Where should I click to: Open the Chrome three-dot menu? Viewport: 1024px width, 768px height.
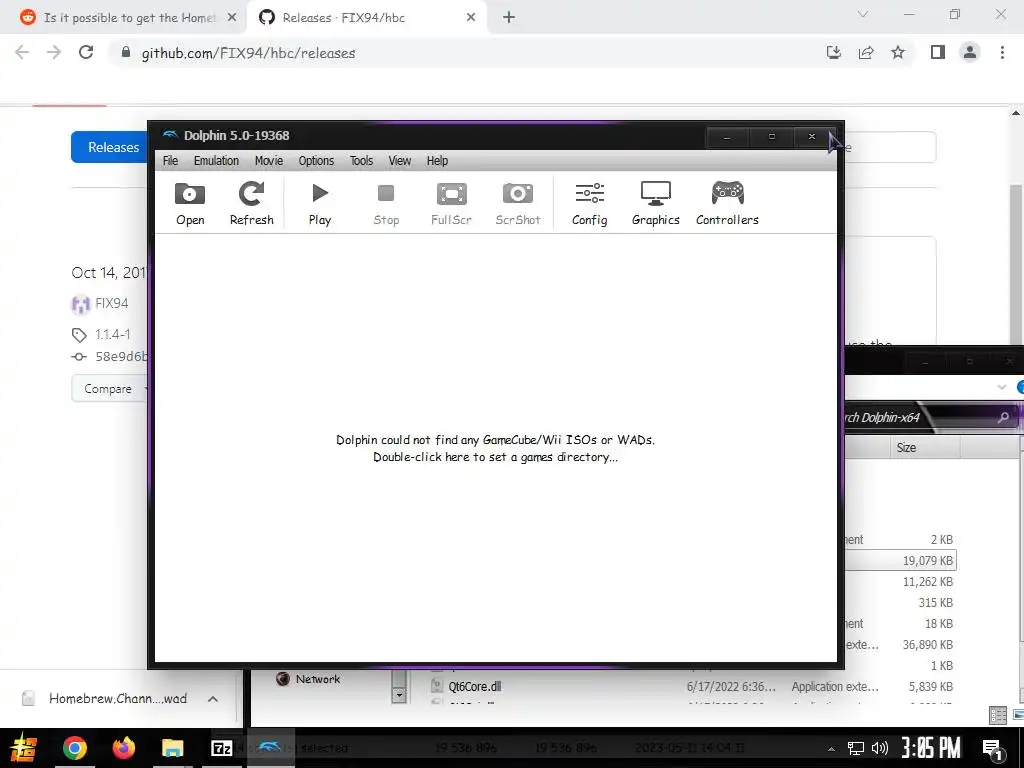pyautogui.click(x=1002, y=53)
